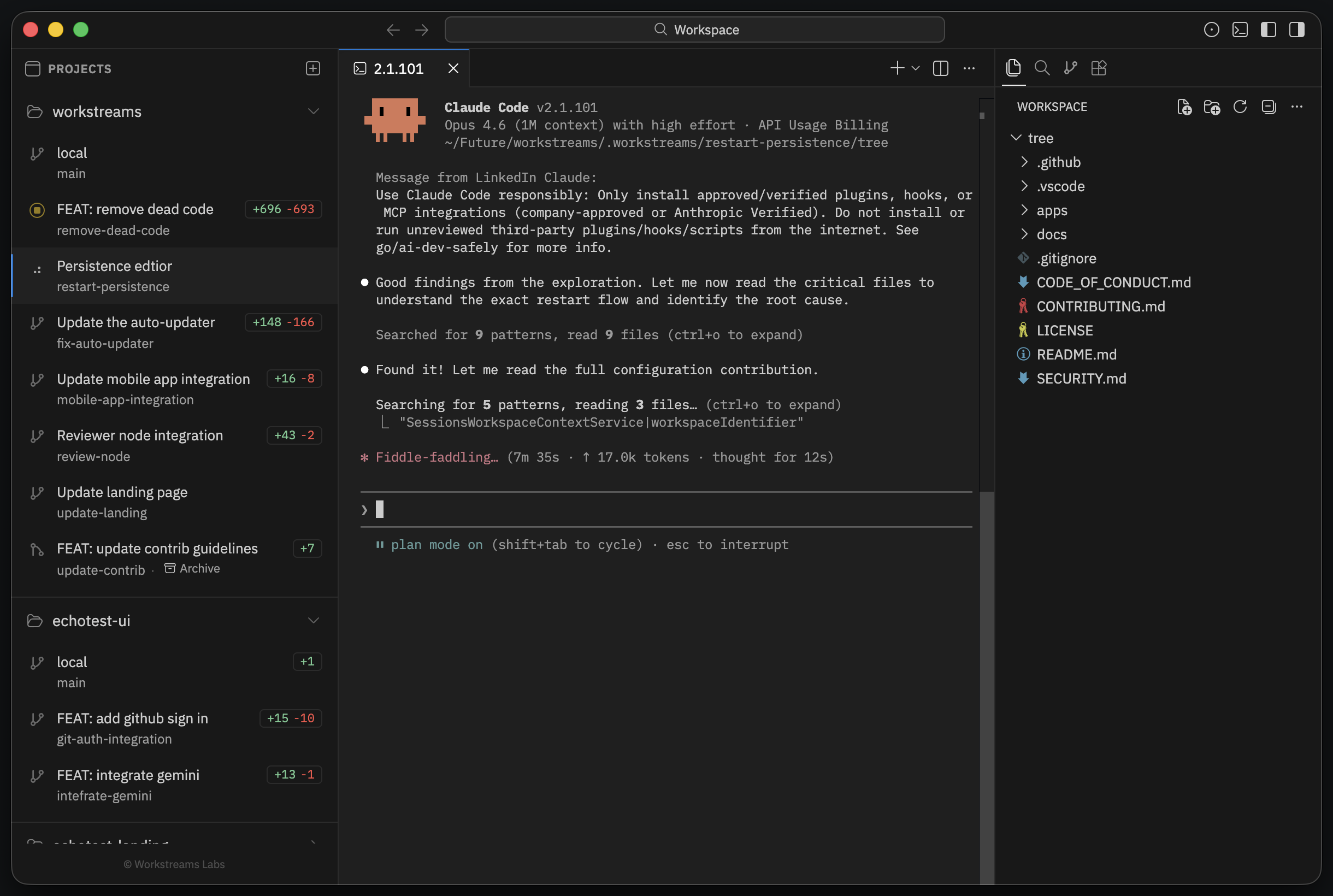Create a new file in the Workspace panel
The image size is (1333, 896).
click(1183, 107)
